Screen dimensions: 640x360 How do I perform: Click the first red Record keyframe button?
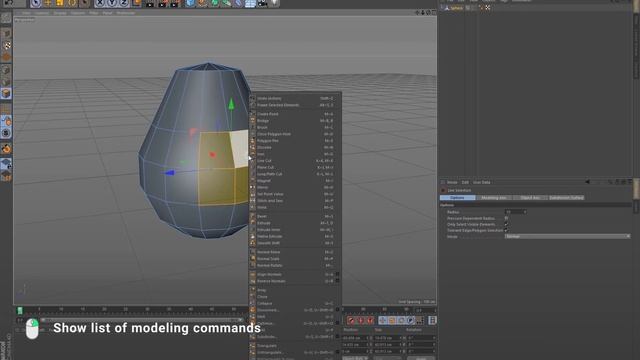(x=351, y=320)
